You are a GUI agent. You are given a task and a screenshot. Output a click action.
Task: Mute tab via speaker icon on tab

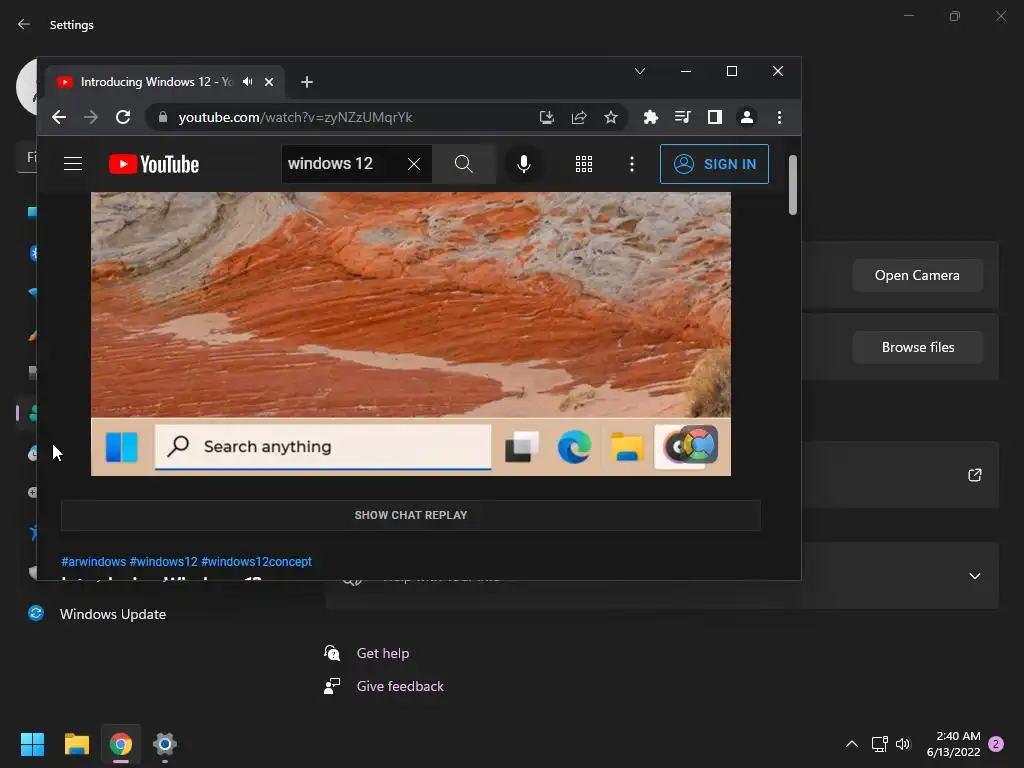(x=248, y=82)
